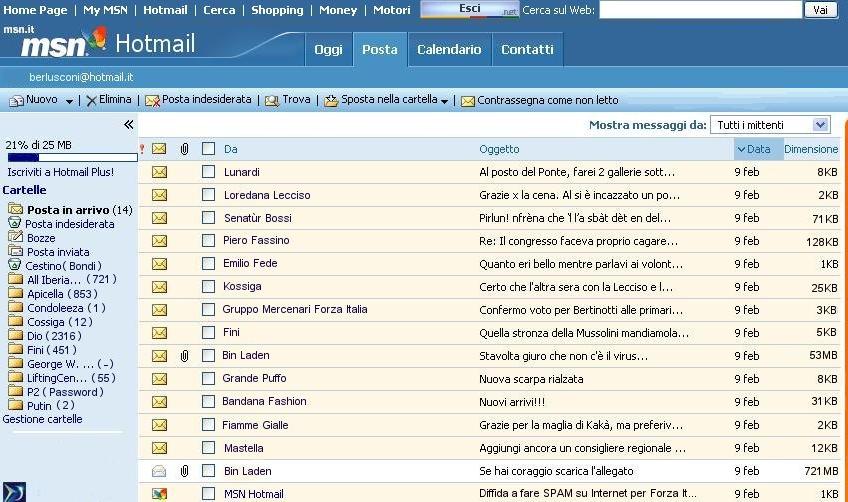Screen dimensions: 848x502
Task: Tick the select-all checkbox in the header
Action: coord(208,149)
